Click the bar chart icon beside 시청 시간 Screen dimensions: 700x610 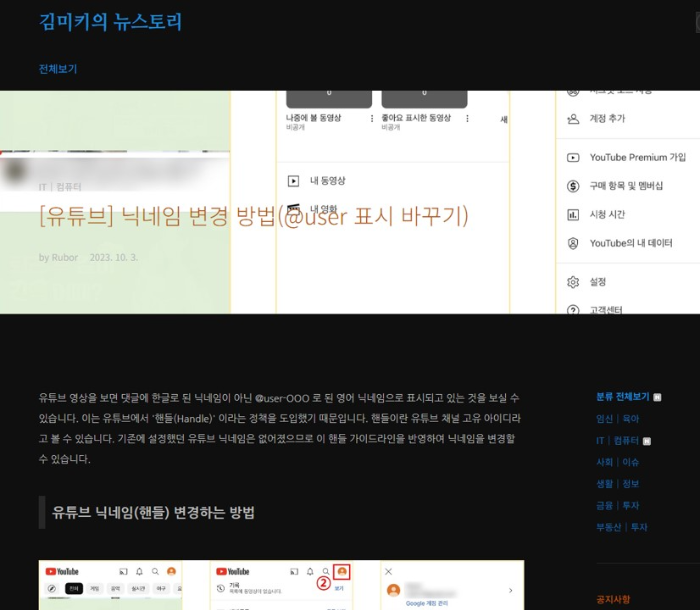(573, 215)
